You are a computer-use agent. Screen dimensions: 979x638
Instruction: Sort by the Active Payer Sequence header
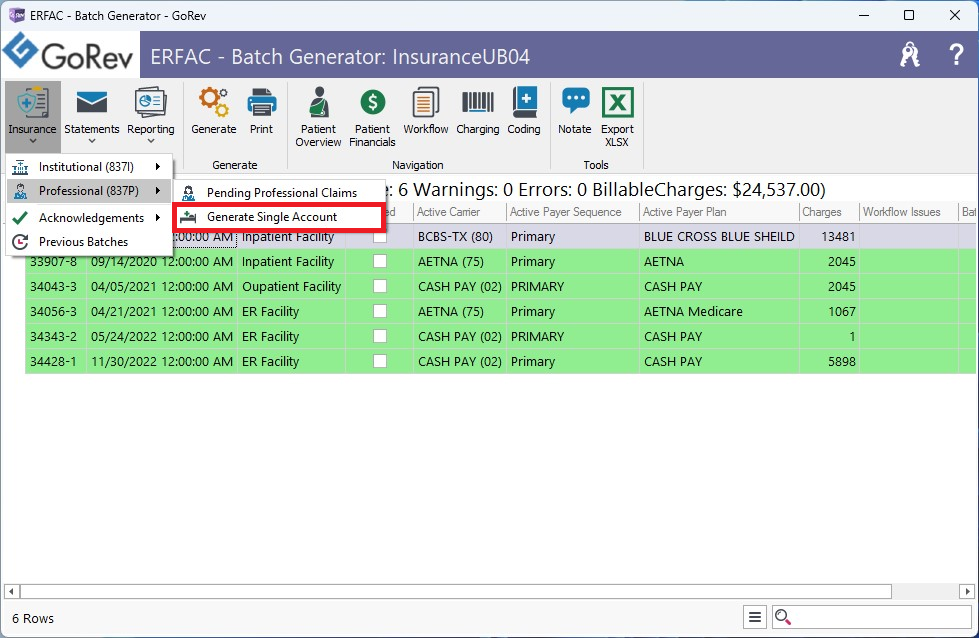[573, 212]
